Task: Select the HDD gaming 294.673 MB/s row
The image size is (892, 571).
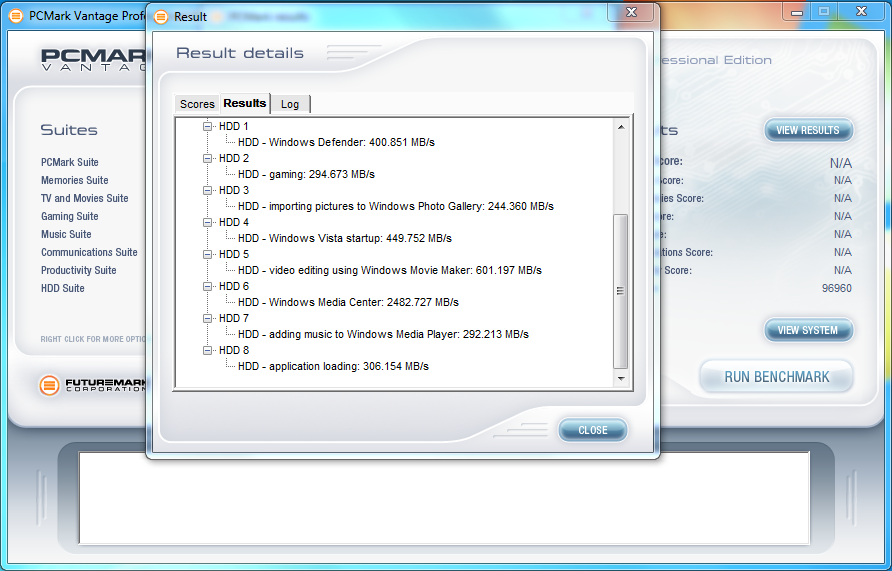Action: point(306,174)
